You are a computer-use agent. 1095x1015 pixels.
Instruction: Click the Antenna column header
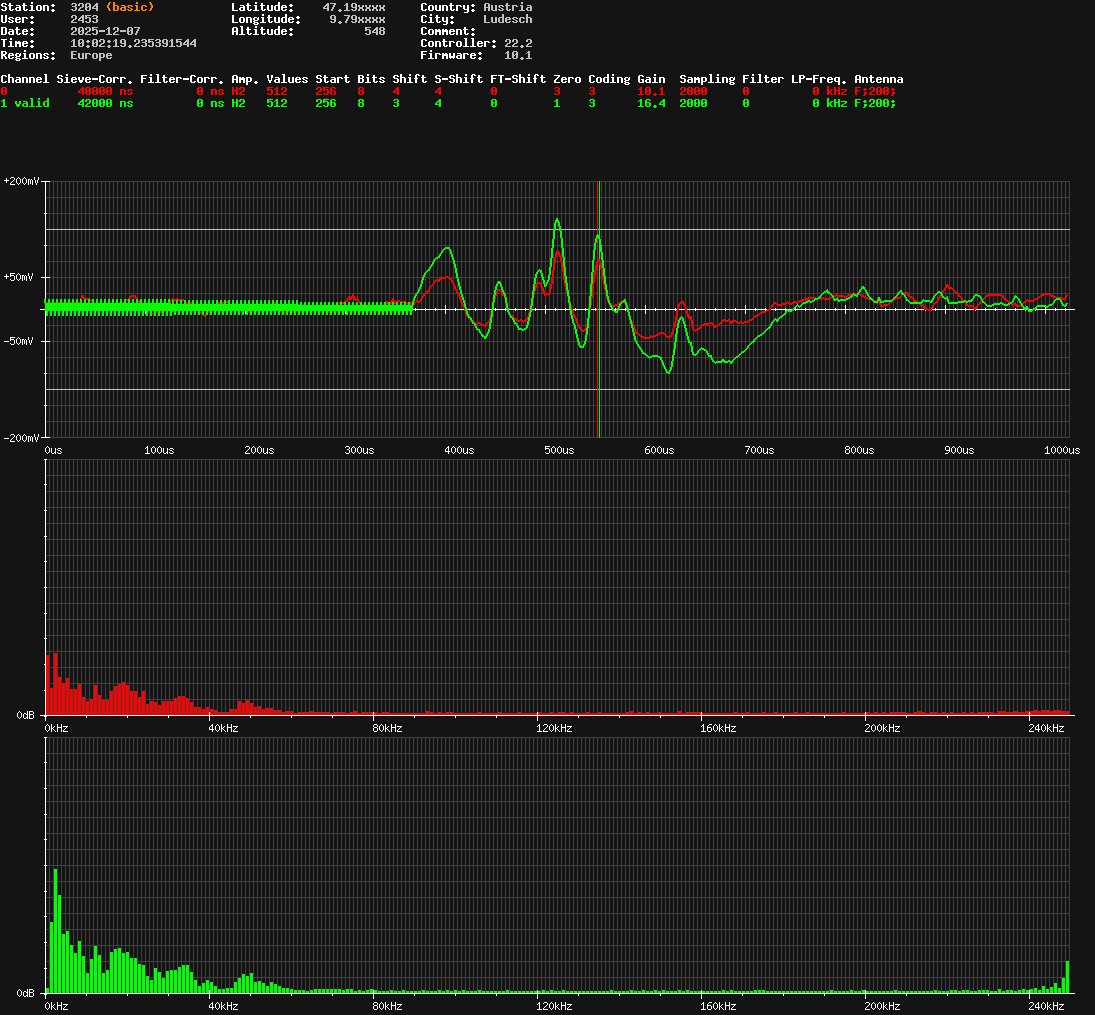pyautogui.click(x=878, y=79)
